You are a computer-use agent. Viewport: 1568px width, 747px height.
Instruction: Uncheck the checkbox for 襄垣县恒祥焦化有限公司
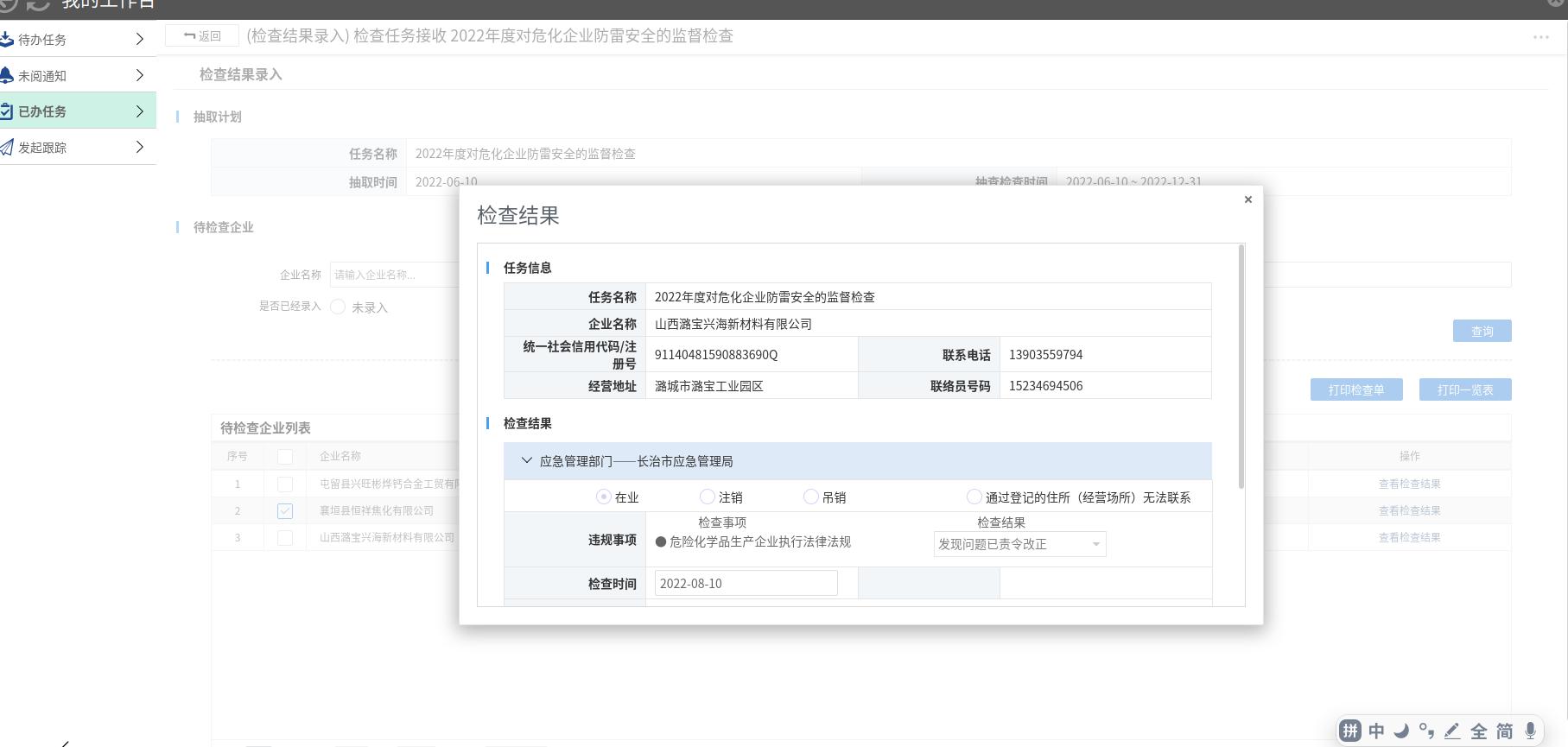click(285, 511)
